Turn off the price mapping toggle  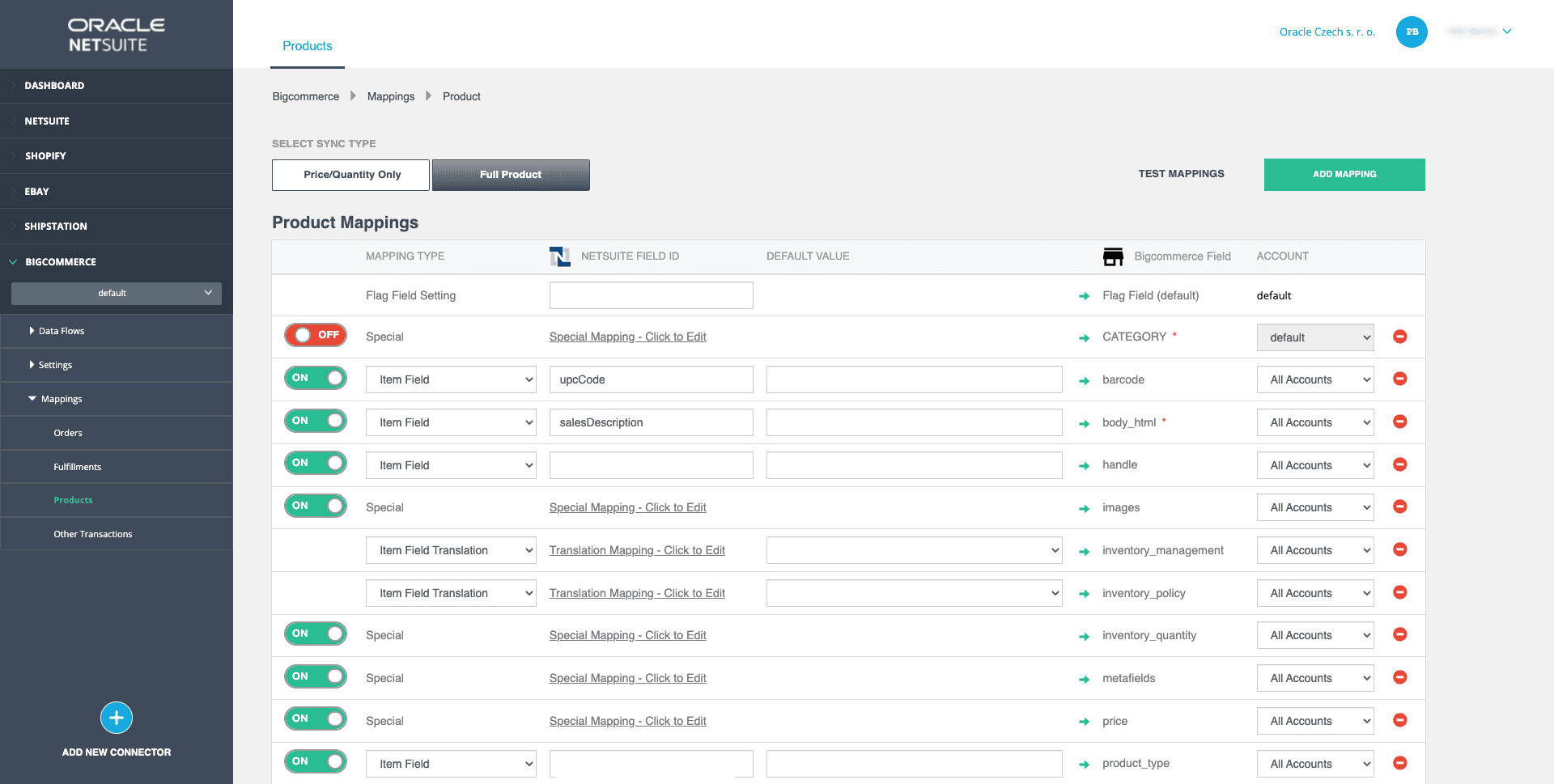point(316,718)
